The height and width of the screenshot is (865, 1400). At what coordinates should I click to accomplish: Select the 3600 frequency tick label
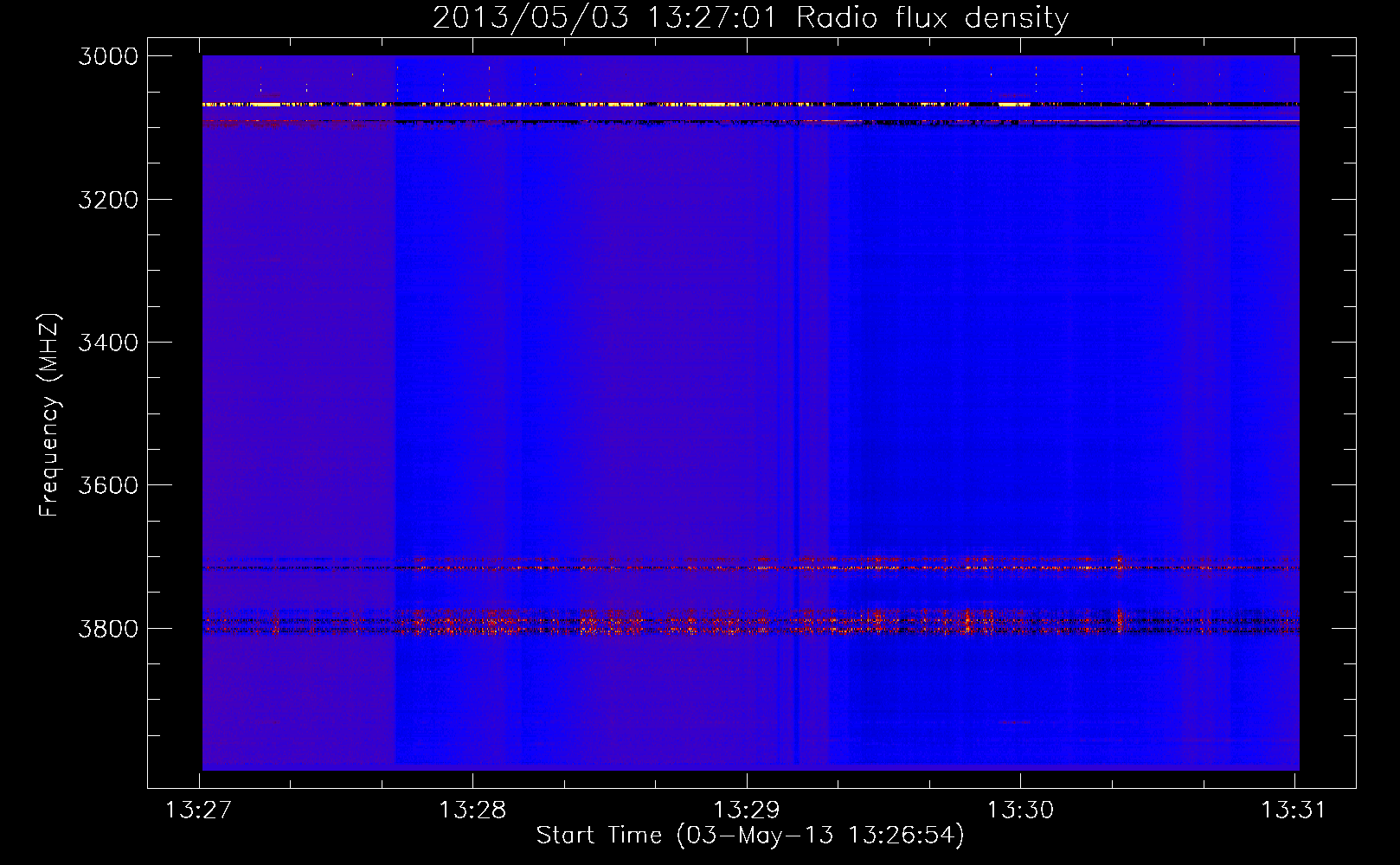point(108,485)
